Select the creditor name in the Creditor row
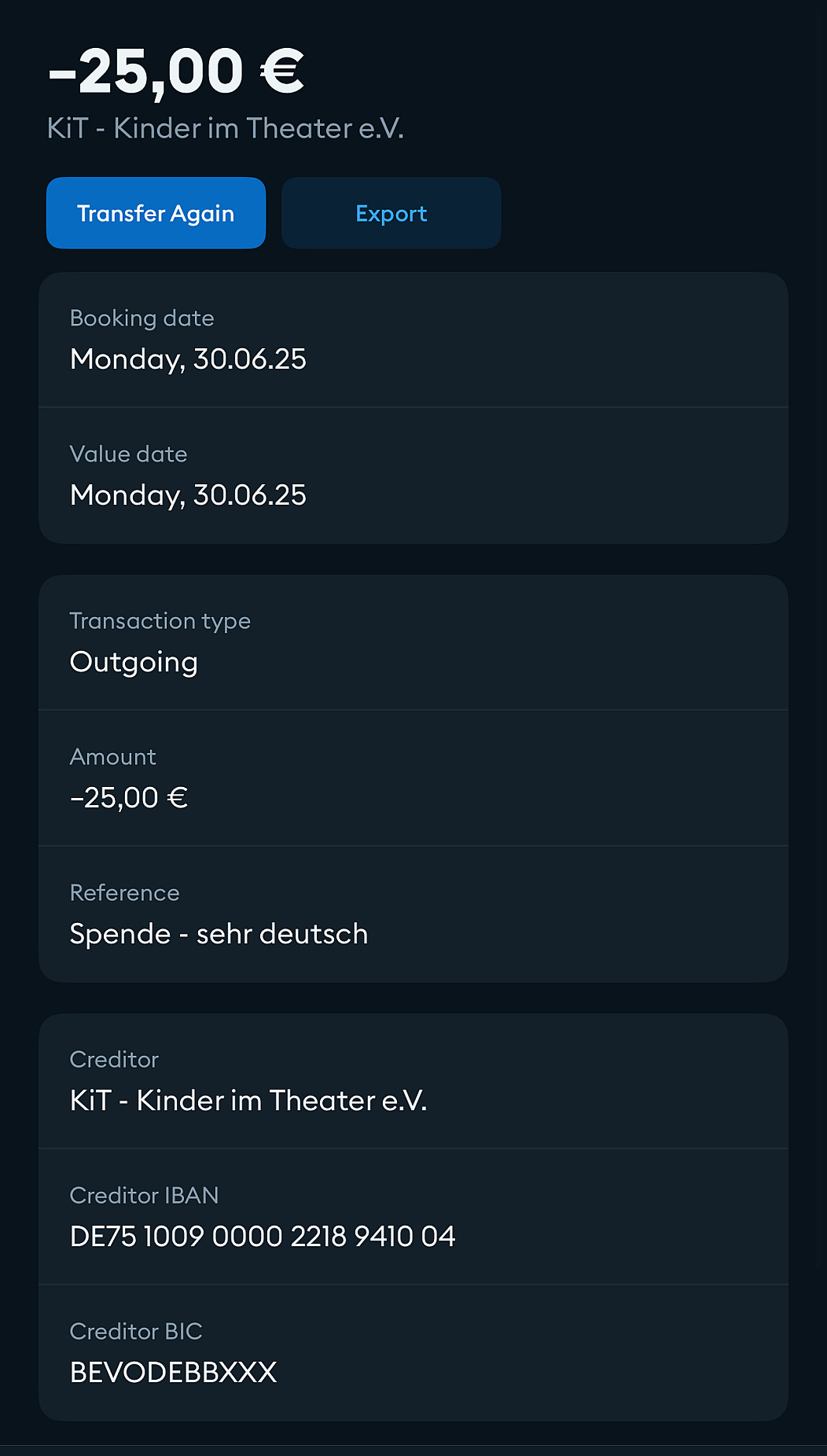 pos(248,1101)
